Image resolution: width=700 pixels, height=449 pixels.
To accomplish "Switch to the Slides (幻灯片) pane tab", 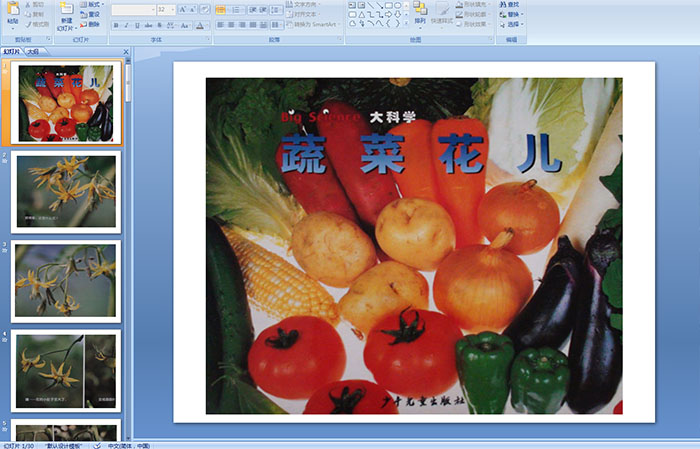I will [12, 52].
